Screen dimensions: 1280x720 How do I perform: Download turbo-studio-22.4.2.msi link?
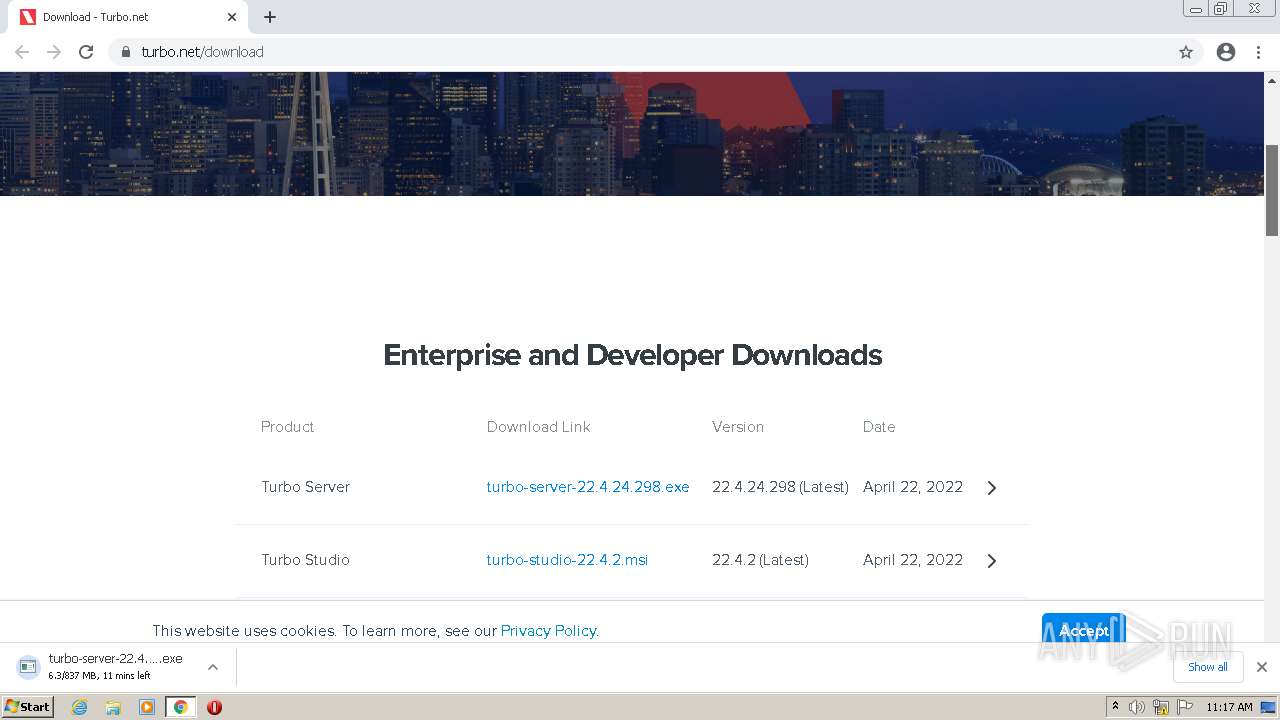click(567, 560)
